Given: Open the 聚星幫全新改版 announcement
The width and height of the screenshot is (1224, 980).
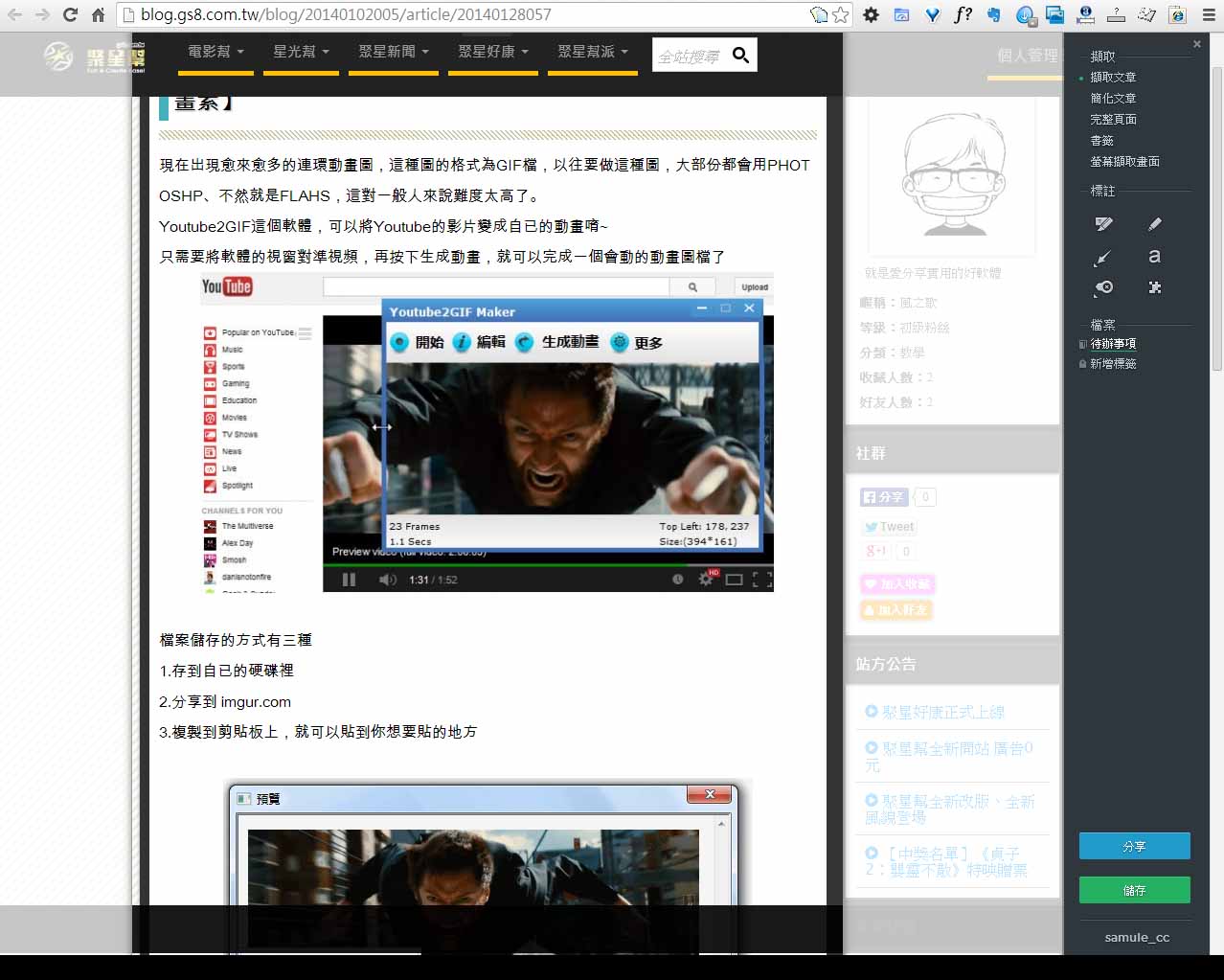Looking at the screenshot, I should point(950,809).
